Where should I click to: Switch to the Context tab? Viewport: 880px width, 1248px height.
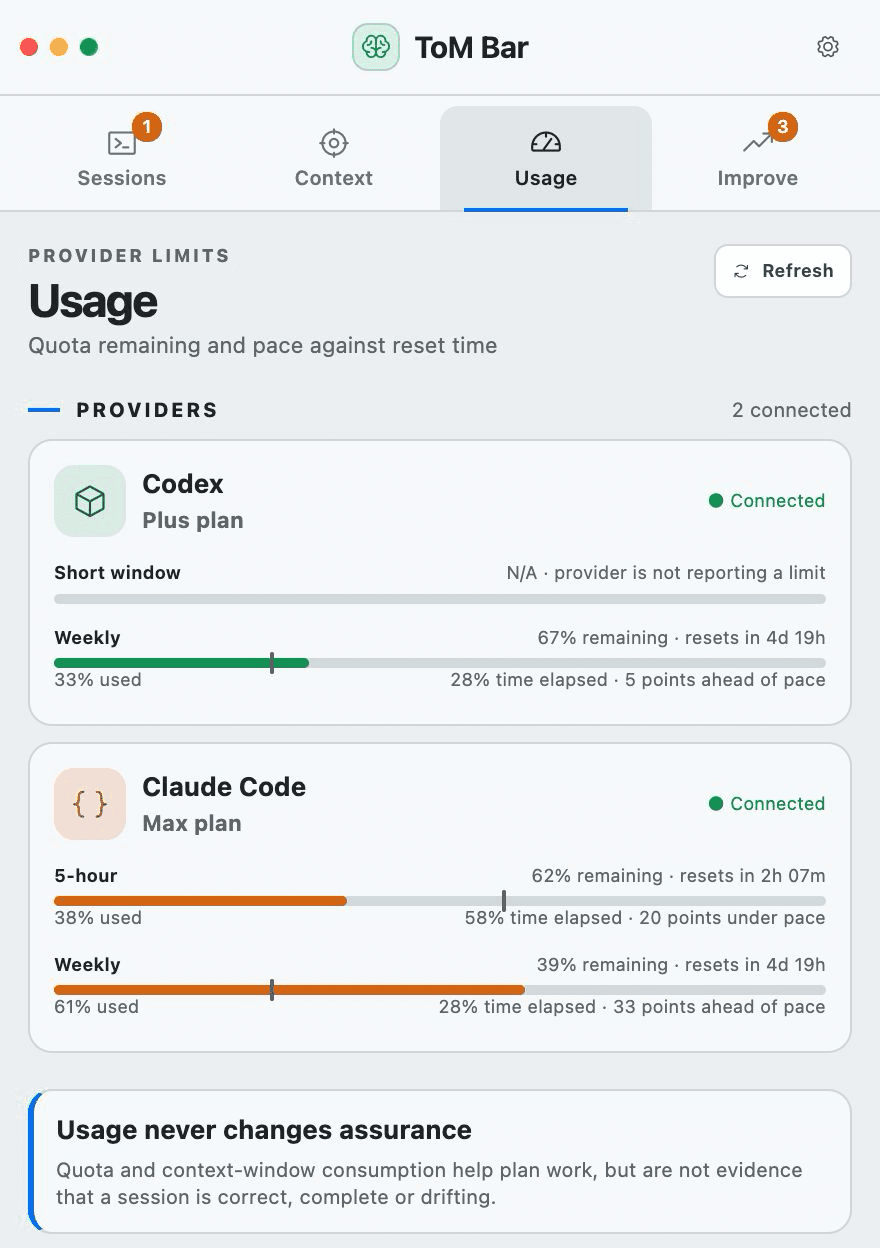[334, 158]
